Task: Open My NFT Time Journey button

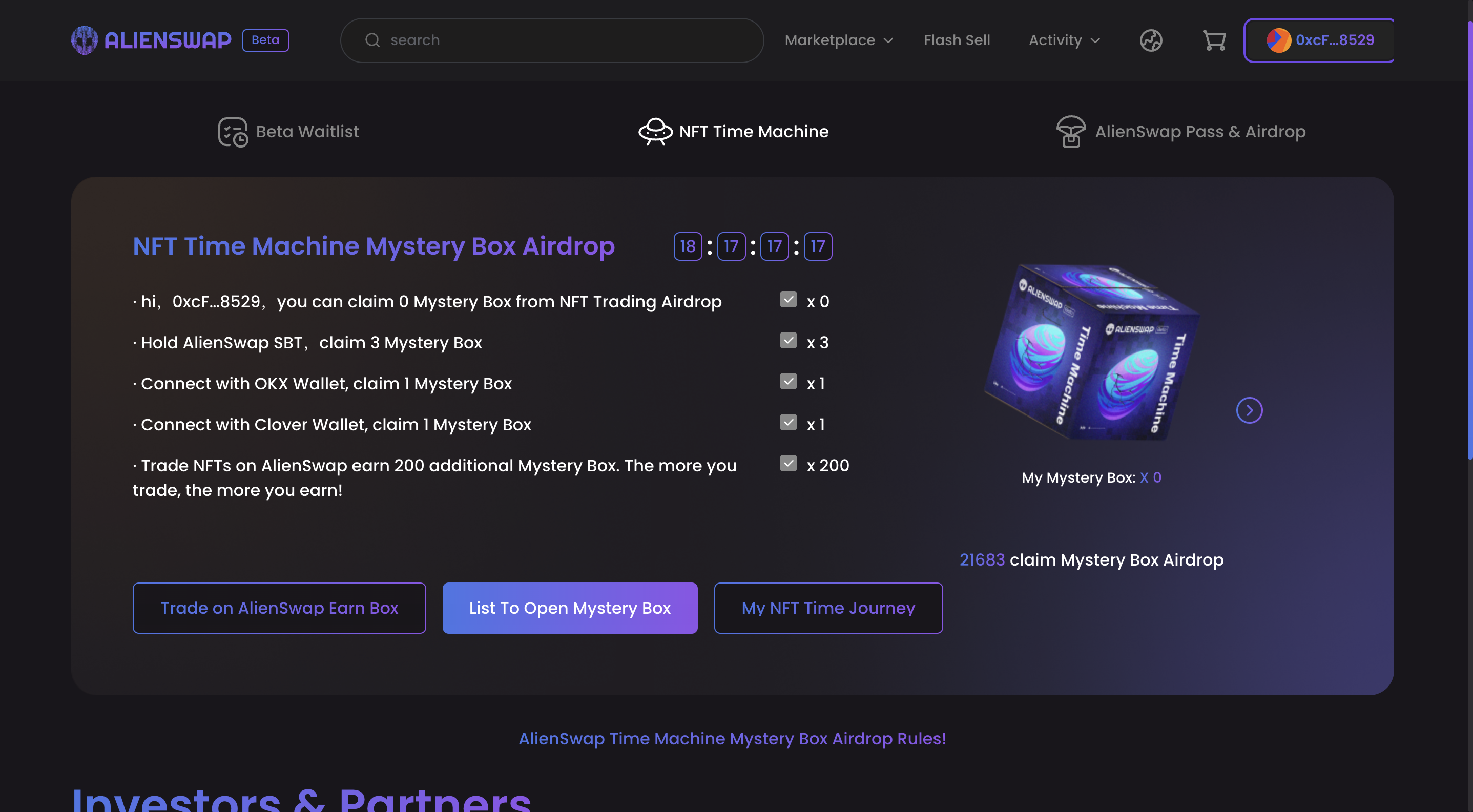Action: coord(828,608)
